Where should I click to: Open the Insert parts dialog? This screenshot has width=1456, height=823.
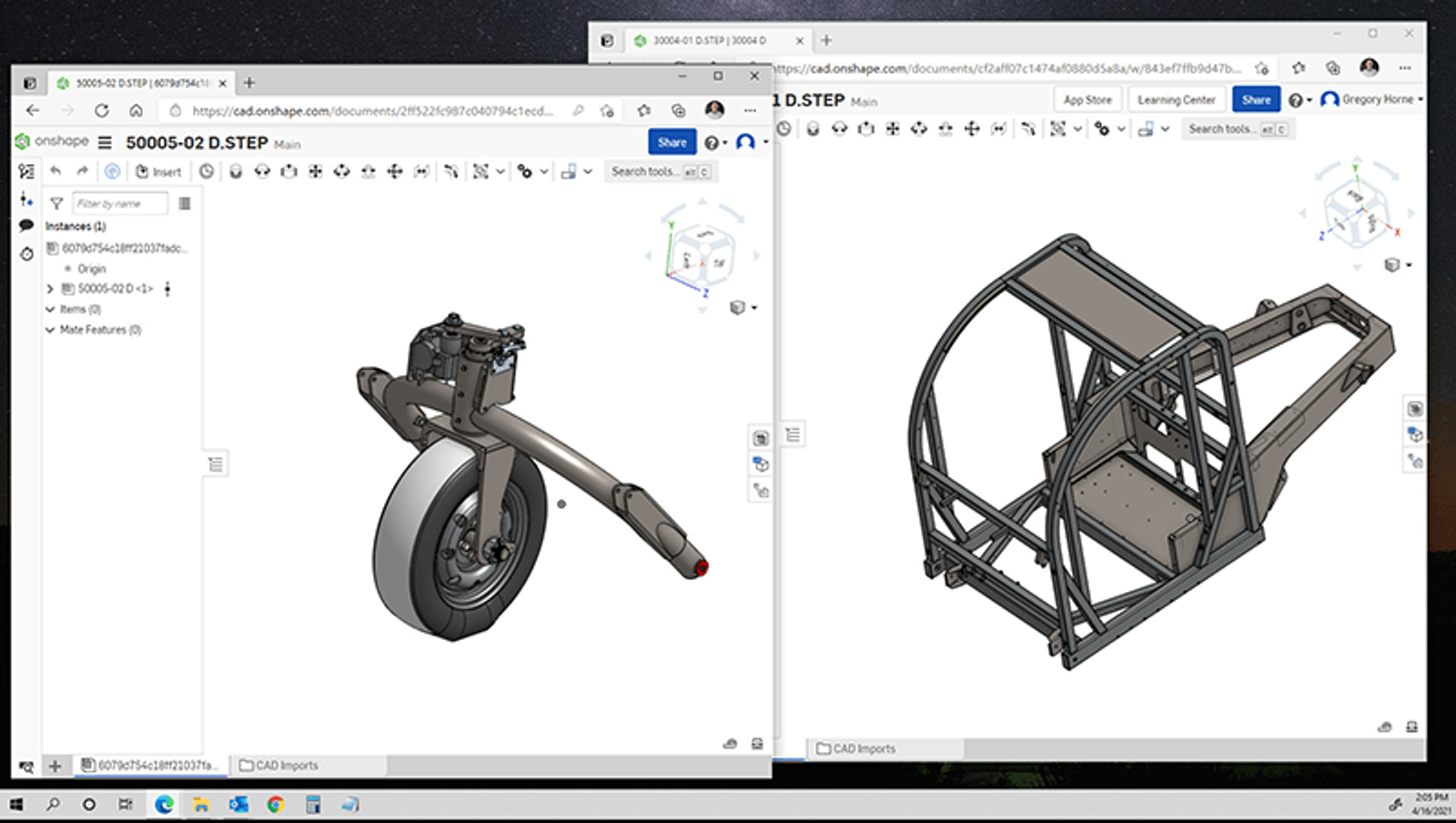159,171
